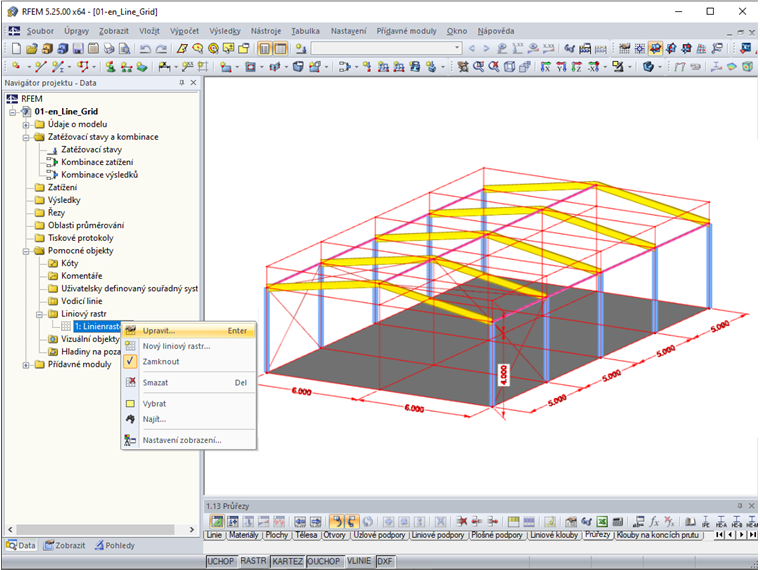Click the Print icon in the toolbar
This screenshot has width=760, height=570.
click(x=109, y=48)
